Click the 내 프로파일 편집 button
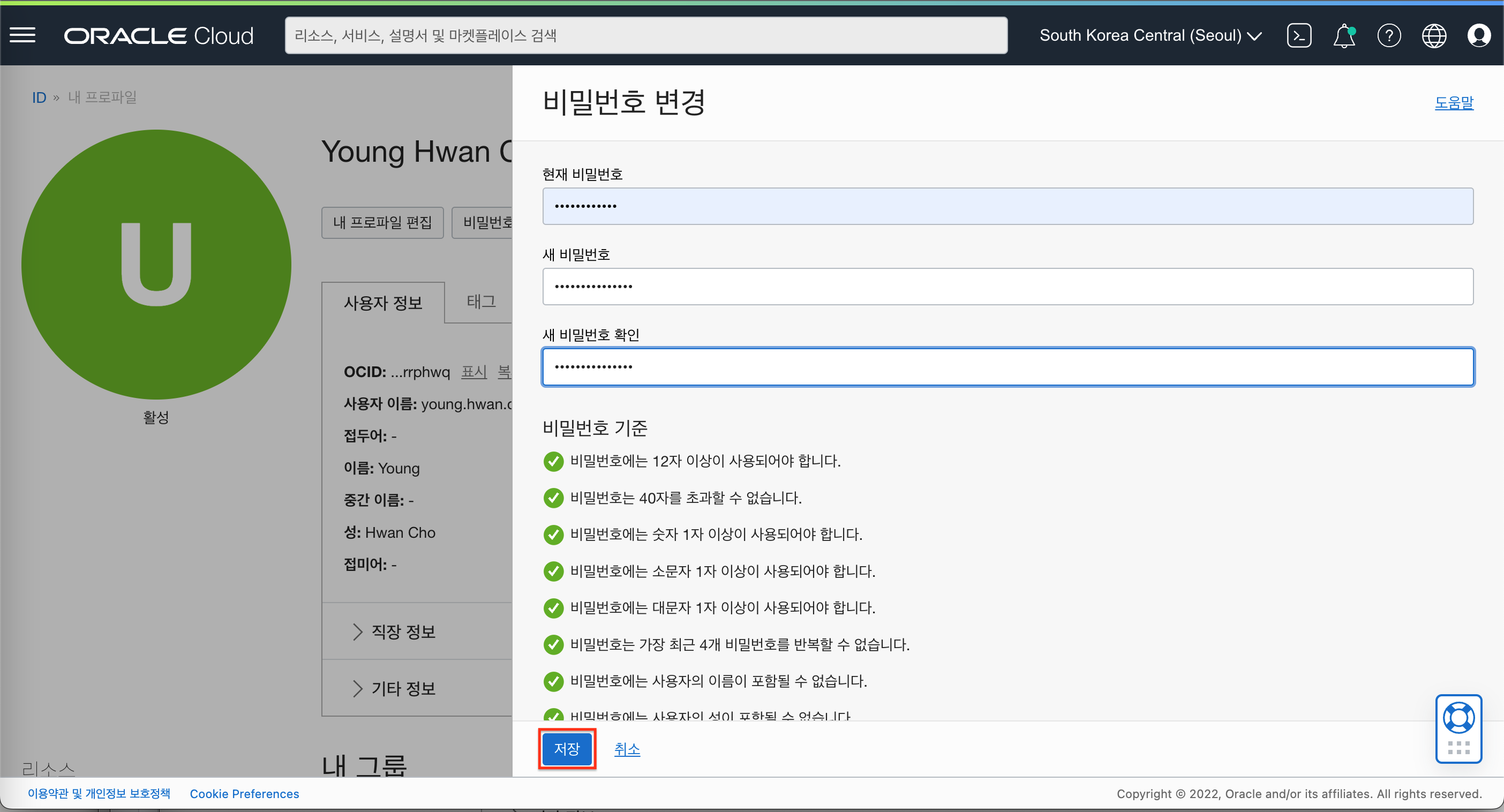The width and height of the screenshot is (1504, 812). [x=382, y=222]
